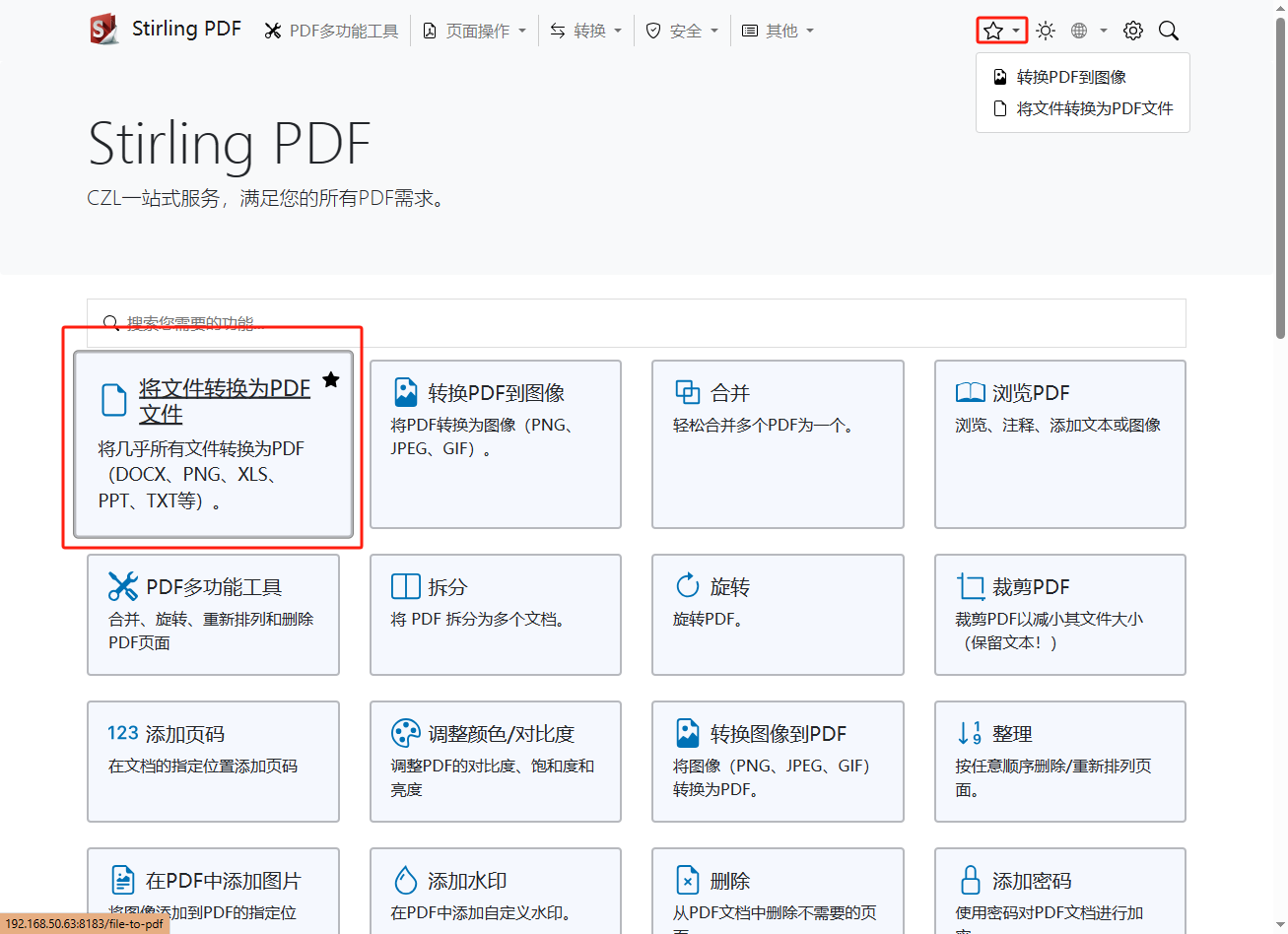Screen dimensions: 1288x934
Task: Click the 拆分 split columns icon
Action: pos(405,586)
